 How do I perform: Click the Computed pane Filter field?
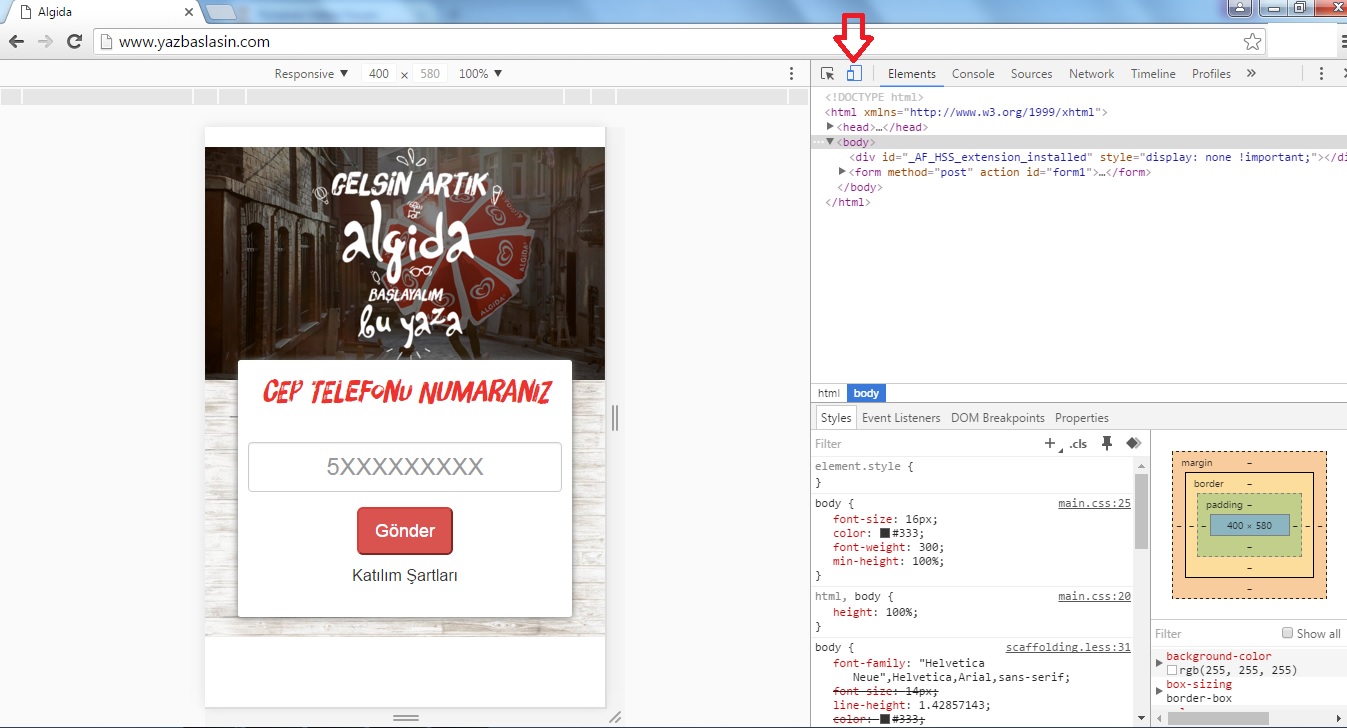pyautogui.click(x=1215, y=633)
